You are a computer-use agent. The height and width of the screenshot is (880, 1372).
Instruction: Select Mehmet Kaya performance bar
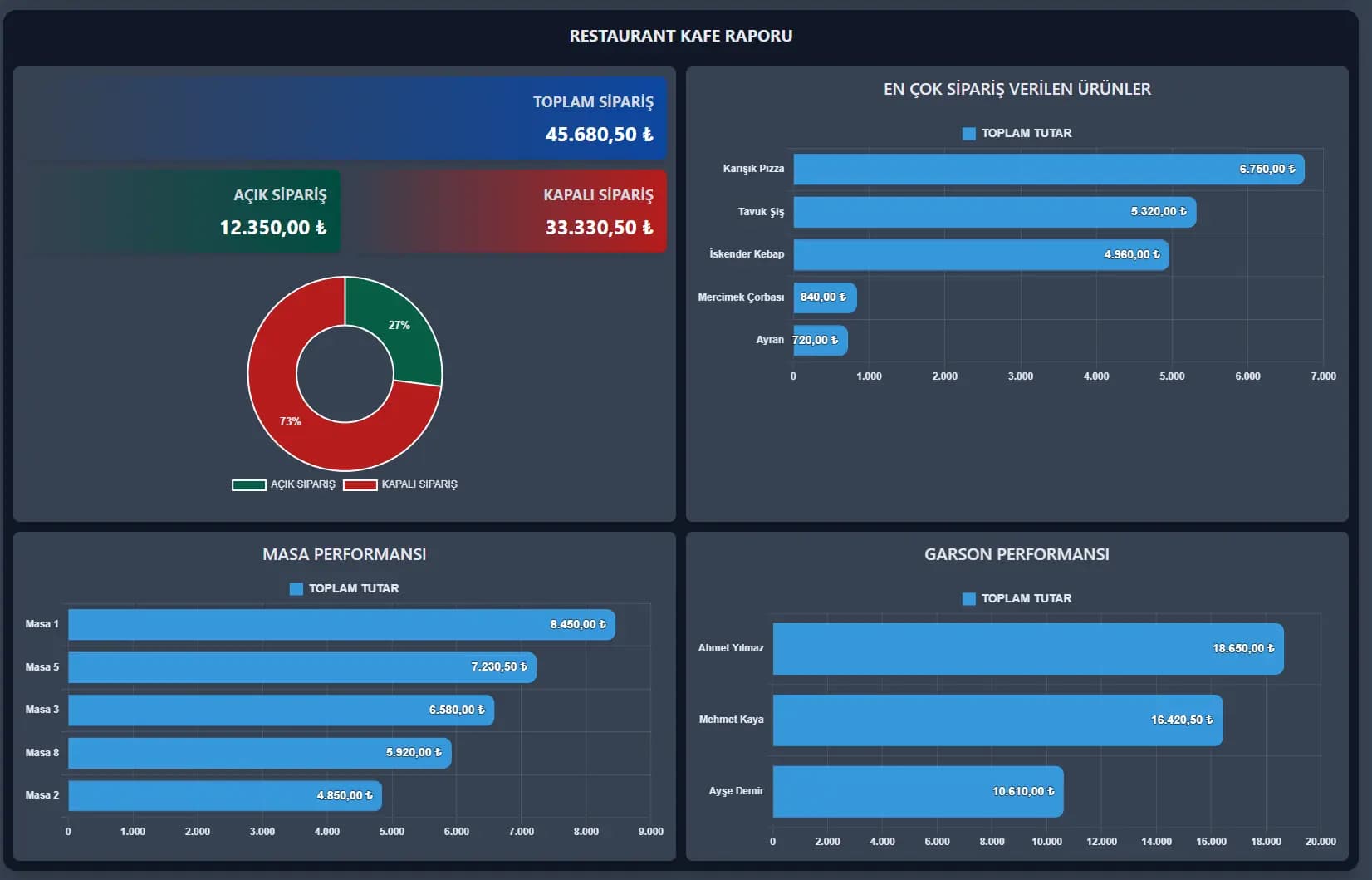tap(997, 720)
